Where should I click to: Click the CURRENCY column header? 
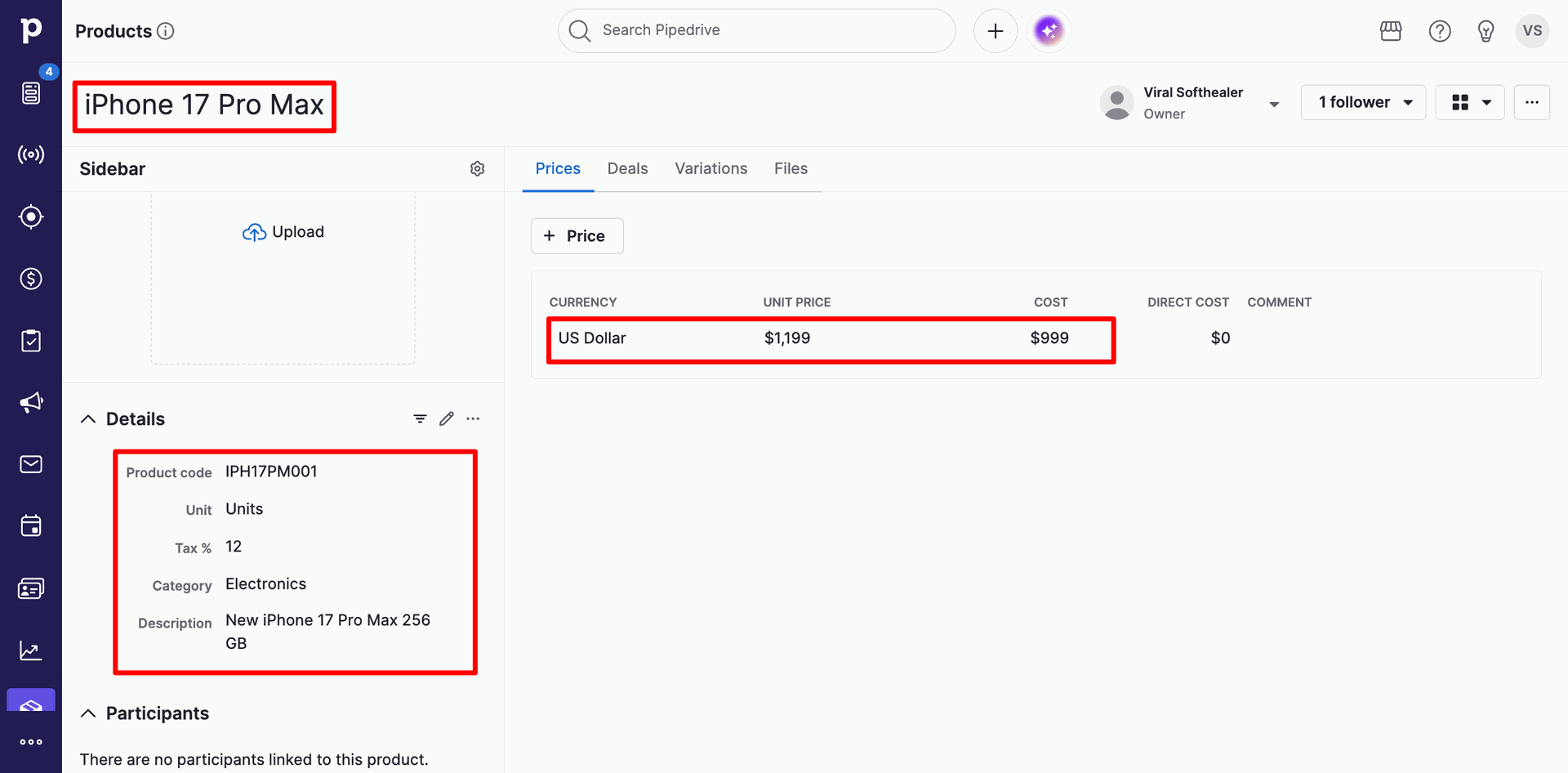click(583, 302)
